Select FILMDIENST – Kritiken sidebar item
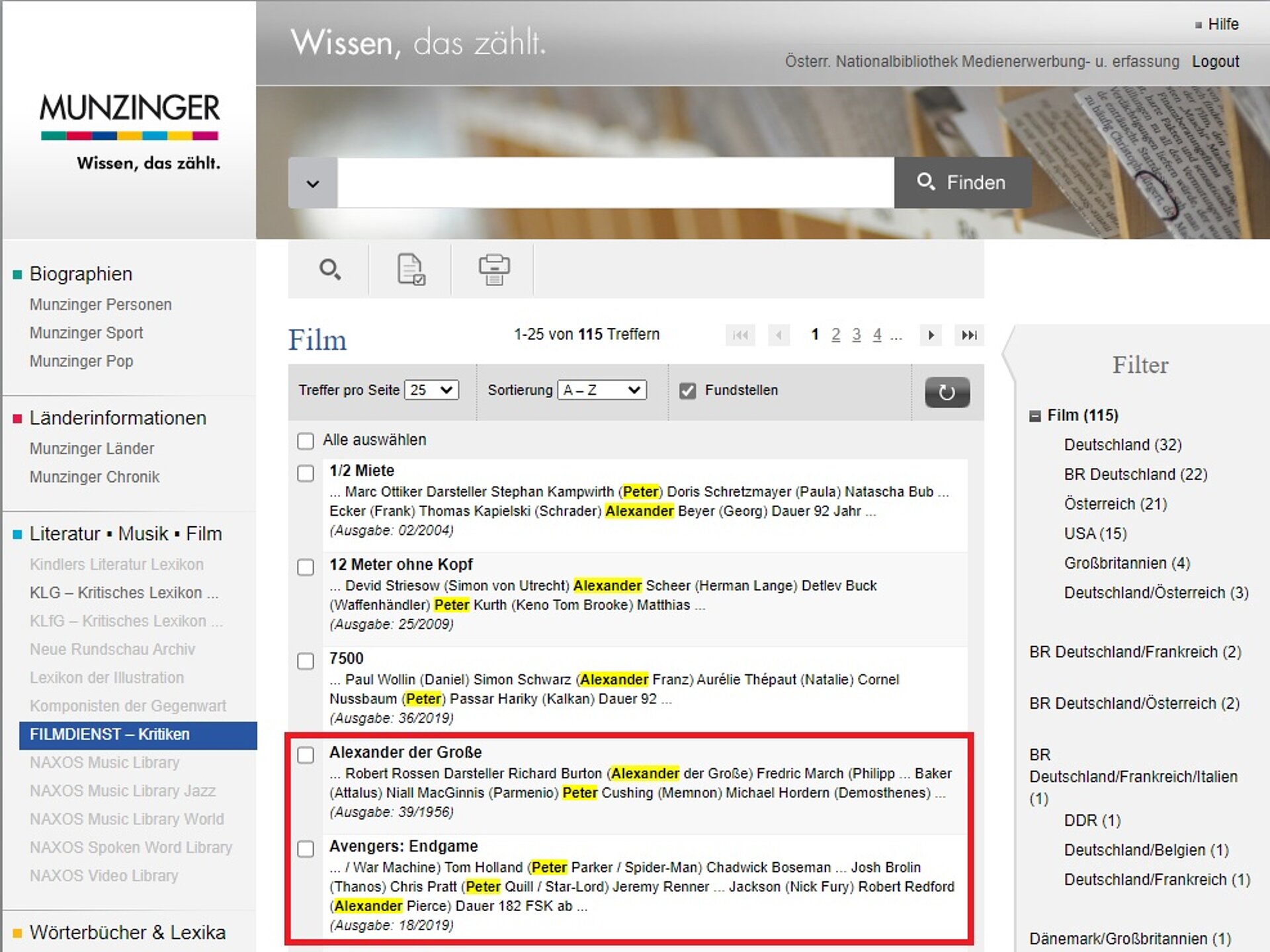The width and height of the screenshot is (1270, 952). pyautogui.click(x=138, y=735)
